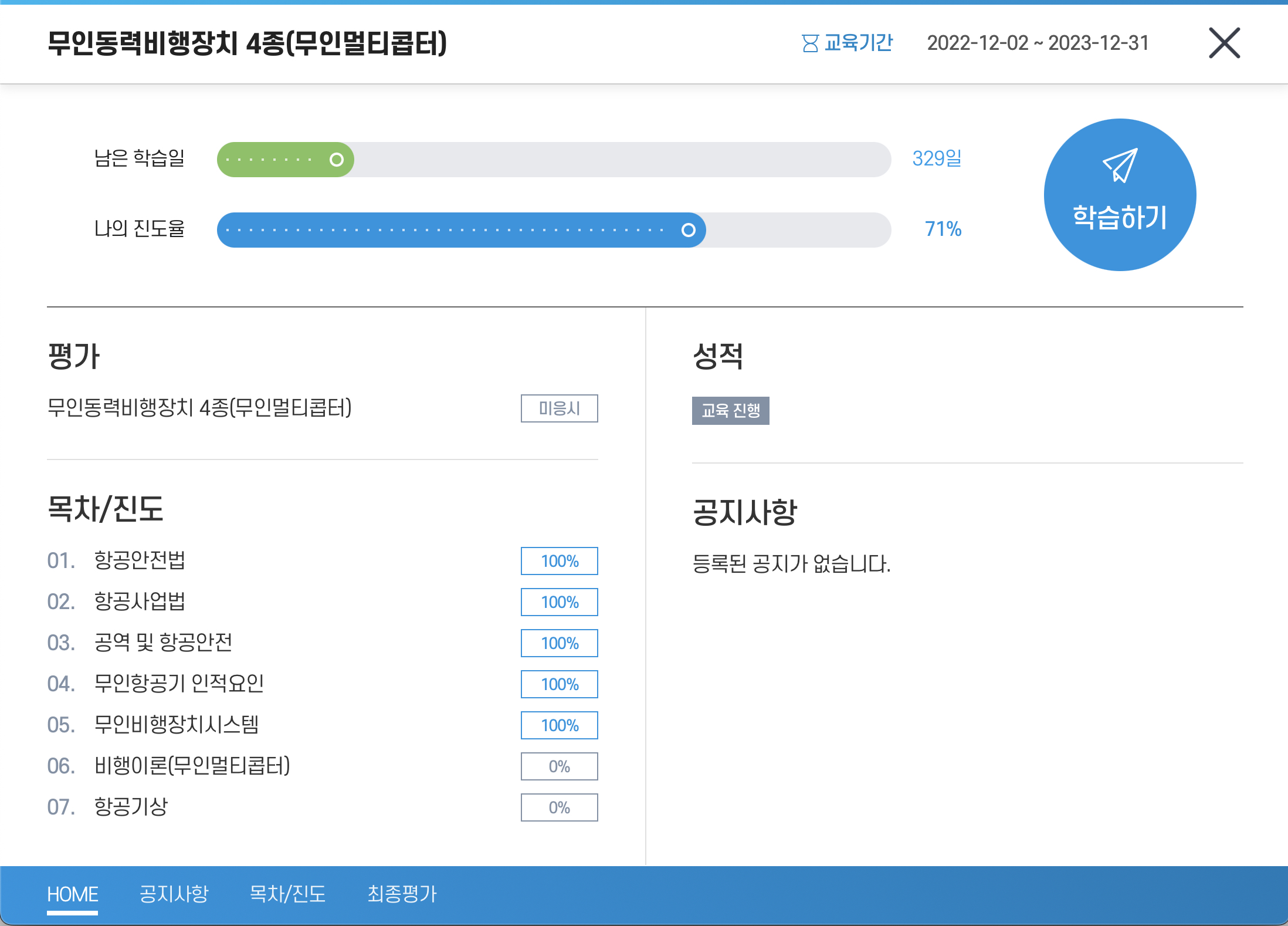This screenshot has height=926, width=1288.
Task: Open the 미응시 evaluation status box
Action: (x=559, y=408)
